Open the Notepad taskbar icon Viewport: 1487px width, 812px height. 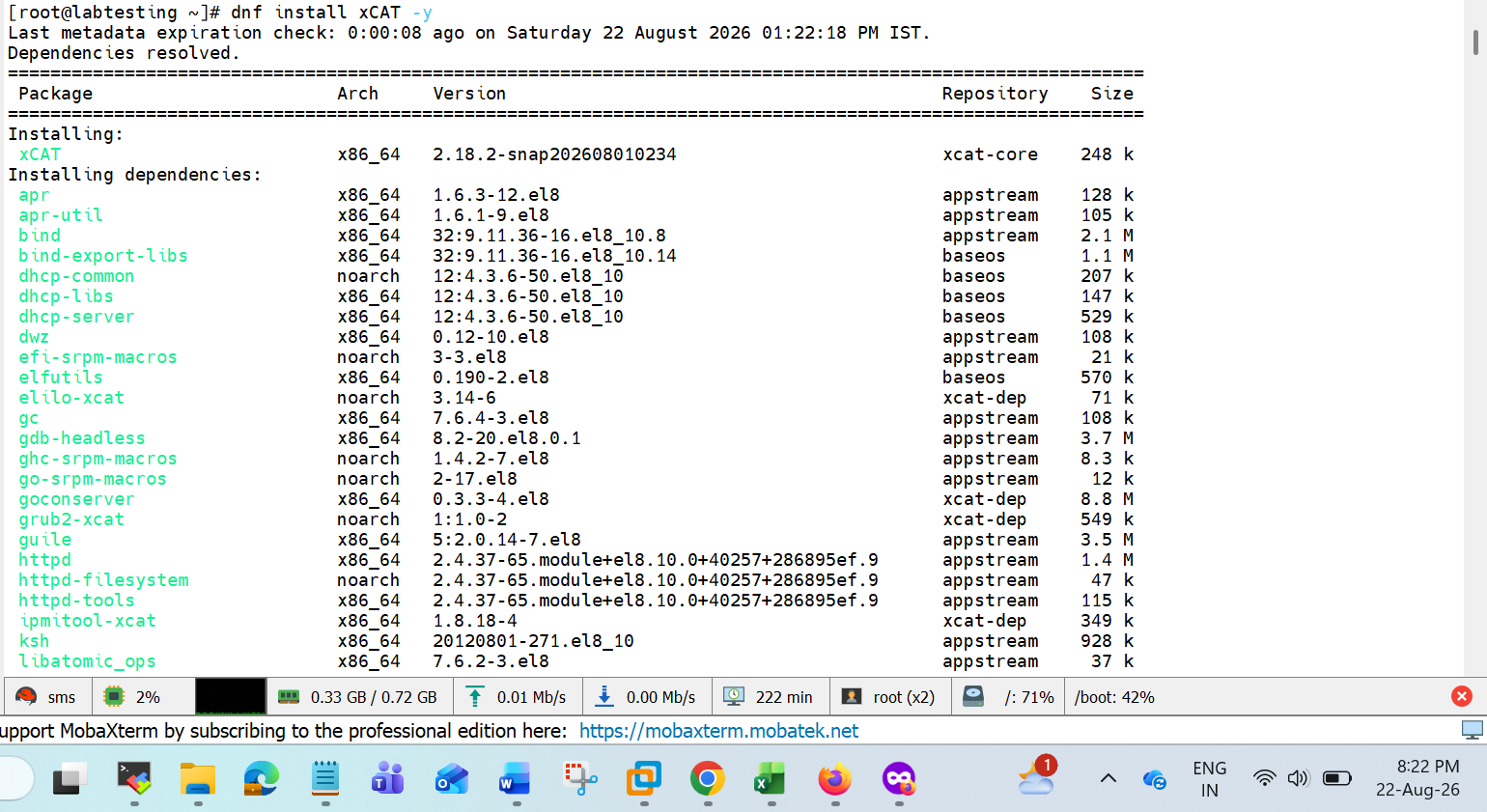click(325, 778)
